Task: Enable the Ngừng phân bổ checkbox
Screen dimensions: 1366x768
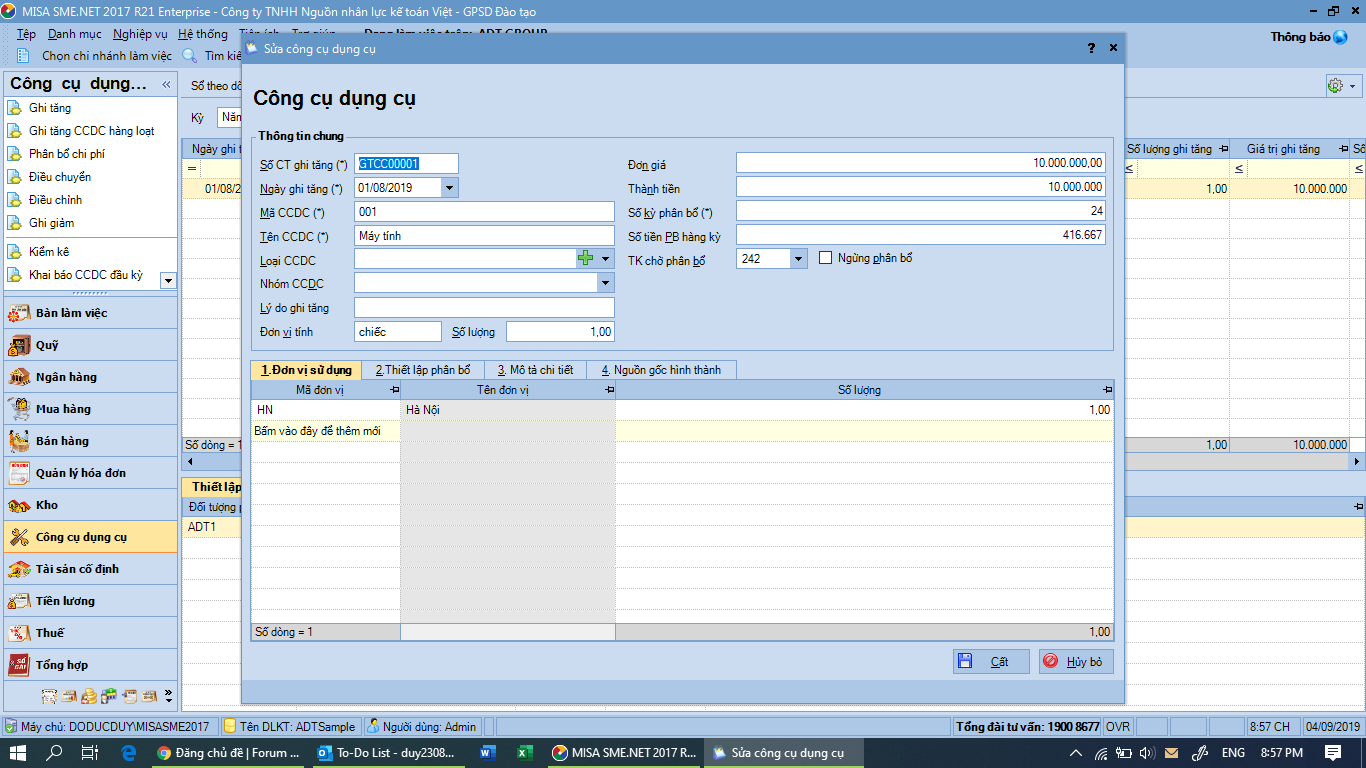Action: (x=826, y=258)
